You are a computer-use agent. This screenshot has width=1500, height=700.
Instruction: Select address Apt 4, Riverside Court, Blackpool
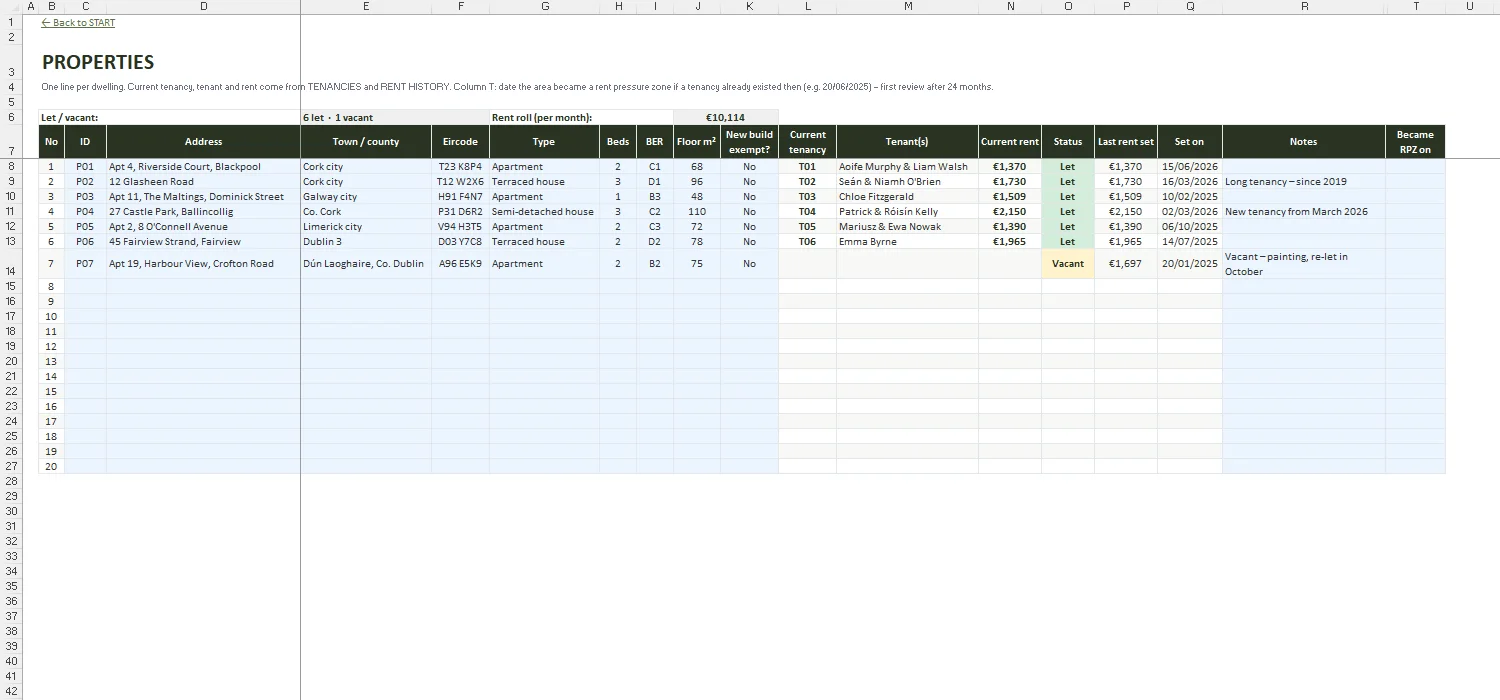203,167
